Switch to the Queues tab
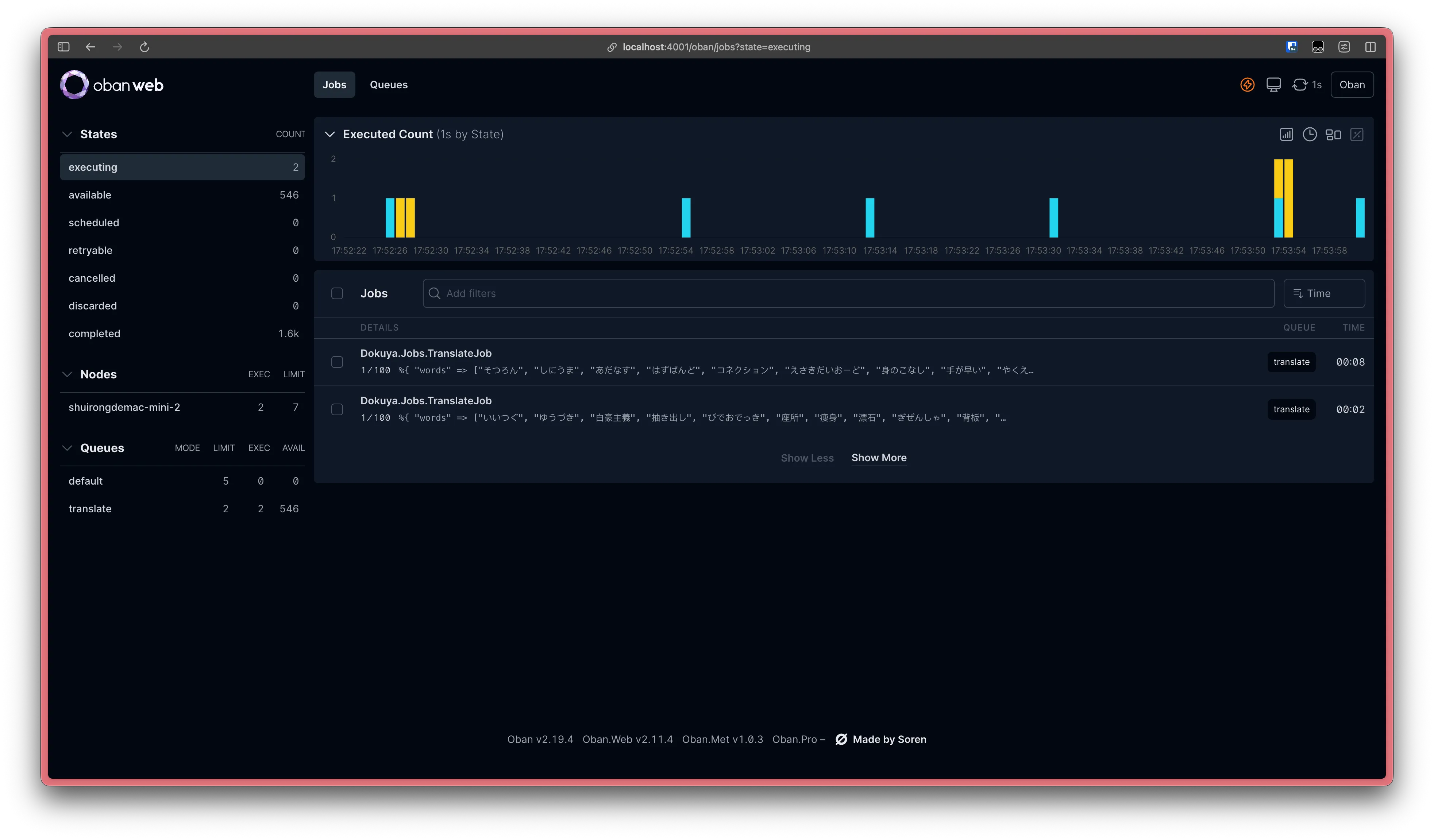 [x=388, y=85]
